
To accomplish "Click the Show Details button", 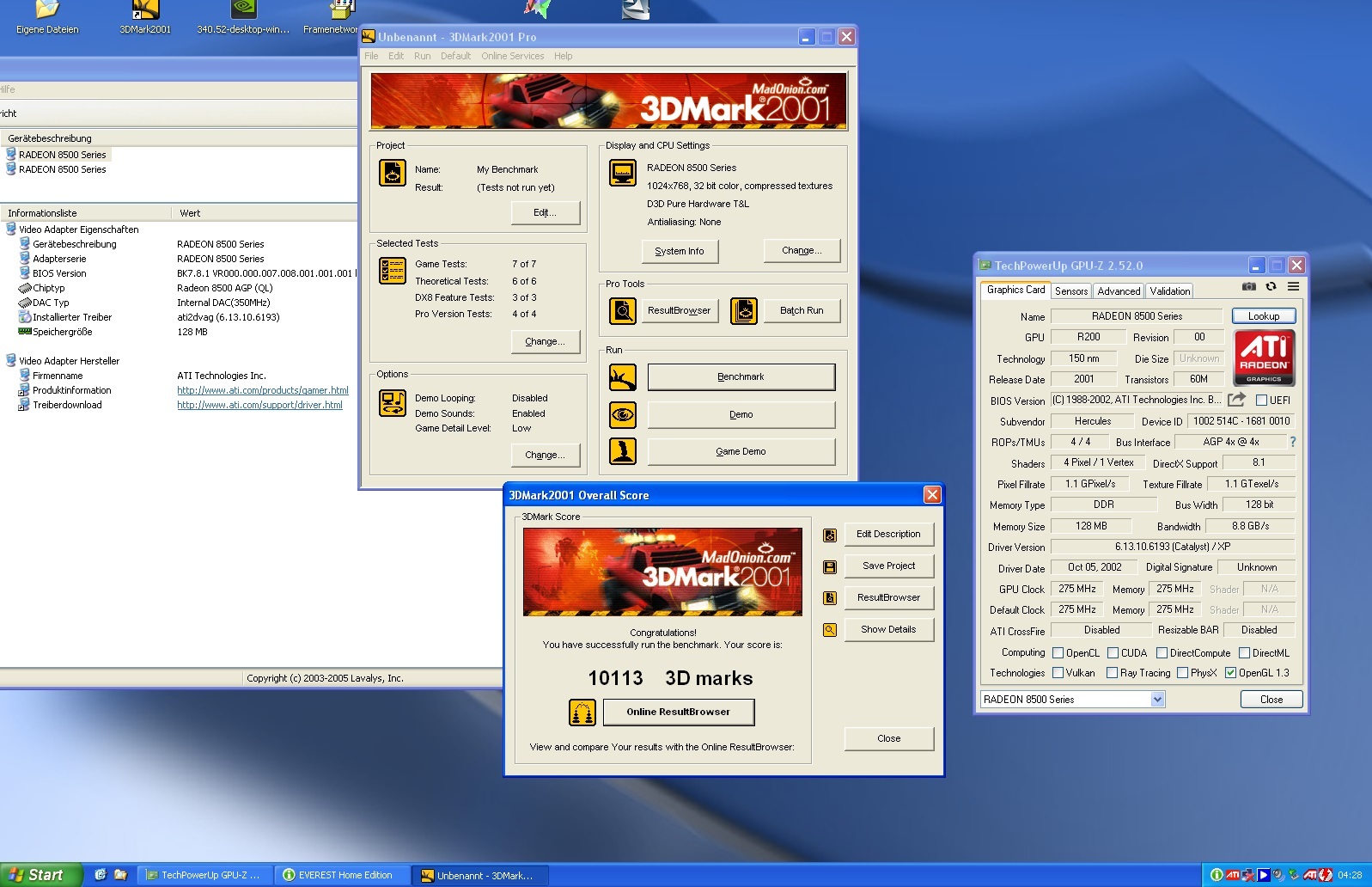I will 888,629.
